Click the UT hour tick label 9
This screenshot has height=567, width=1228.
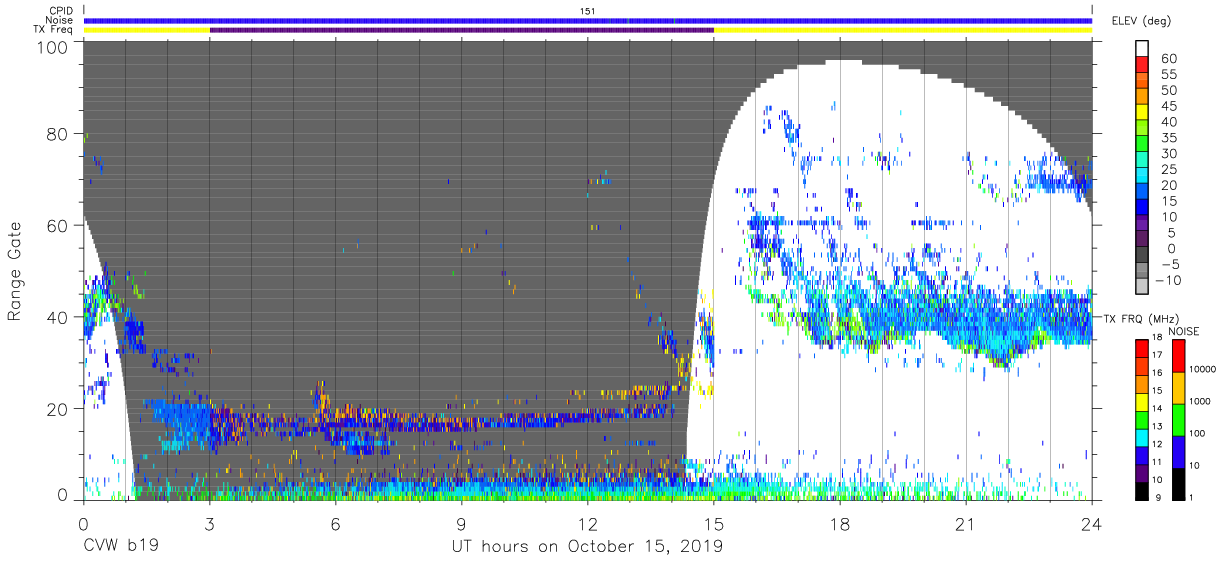click(461, 523)
